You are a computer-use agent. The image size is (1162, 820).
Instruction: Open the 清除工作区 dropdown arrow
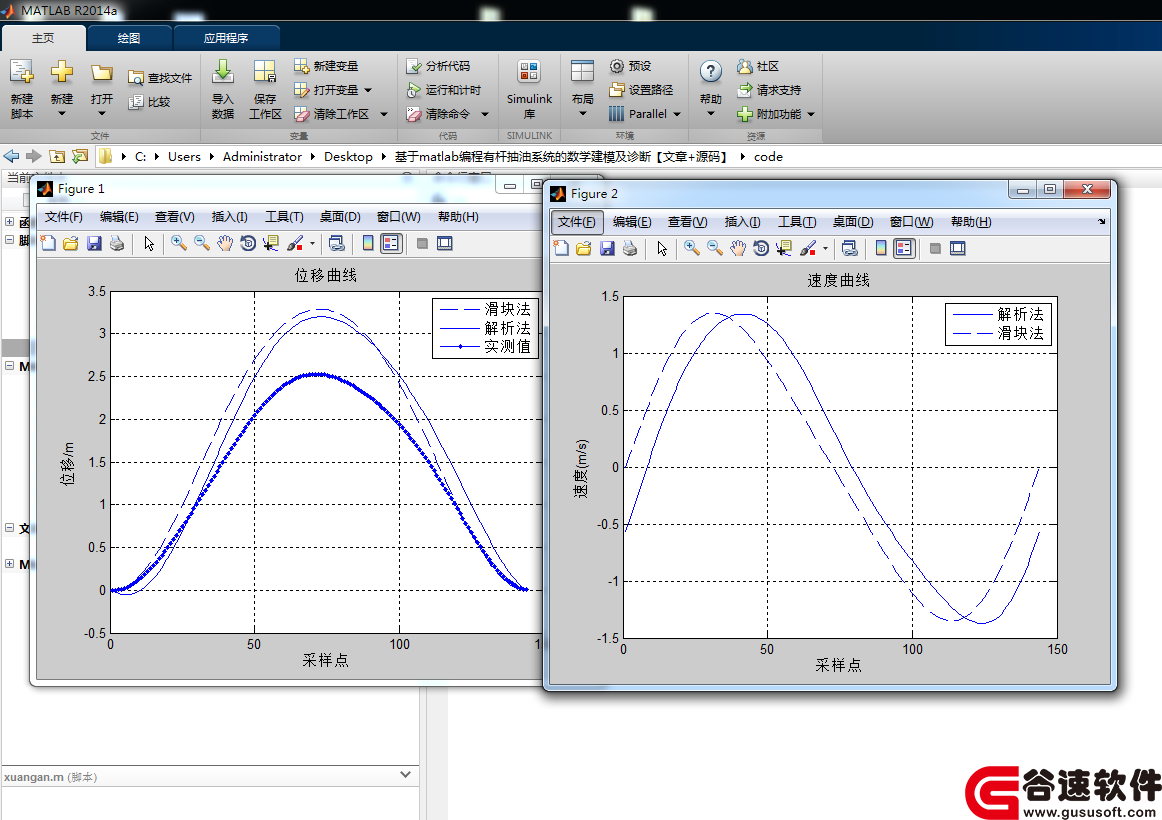tap(384, 114)
